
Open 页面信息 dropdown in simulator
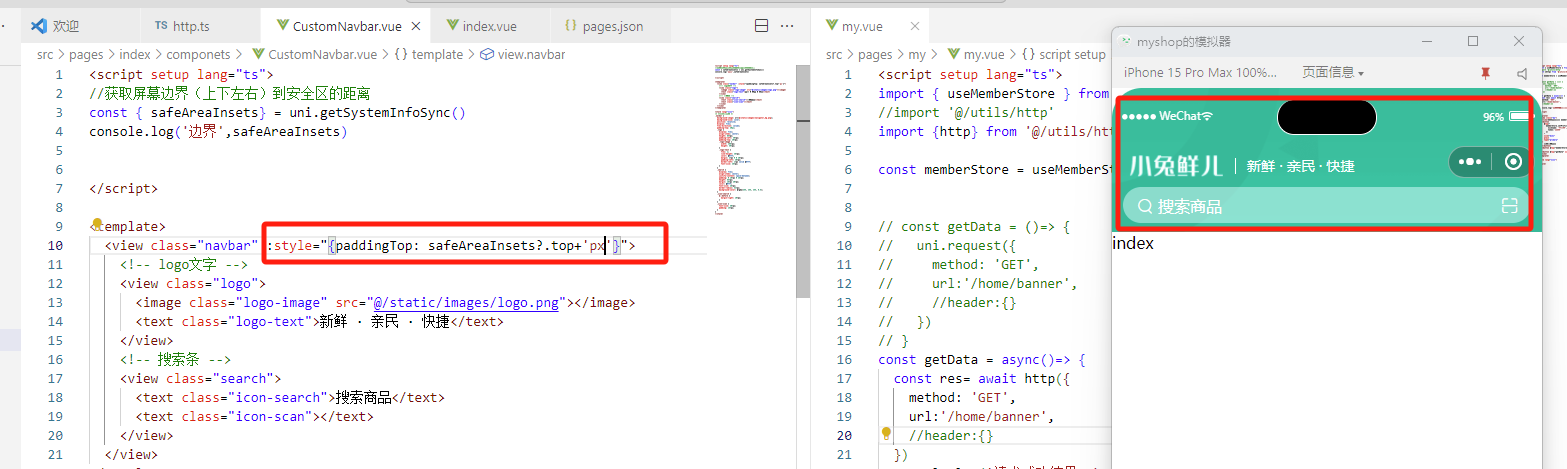[x=1332, y=73]
